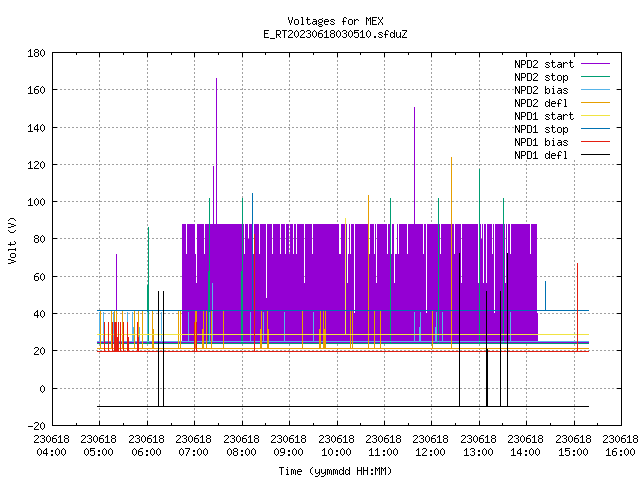The height and width of the screenshot is (480, 640).
Task: Click the x-axis tick label 14:00
Action: pyautogui.click(x=526, y=452)
